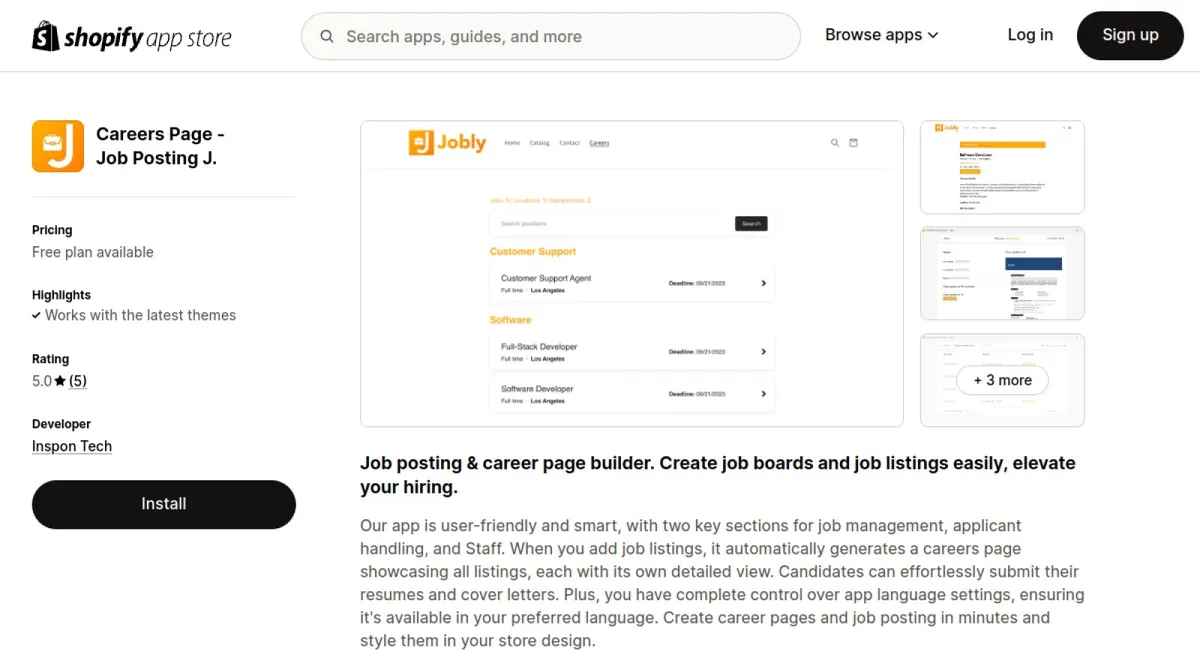Open the Log in page
The image size is (1200, 650).
1029,35
